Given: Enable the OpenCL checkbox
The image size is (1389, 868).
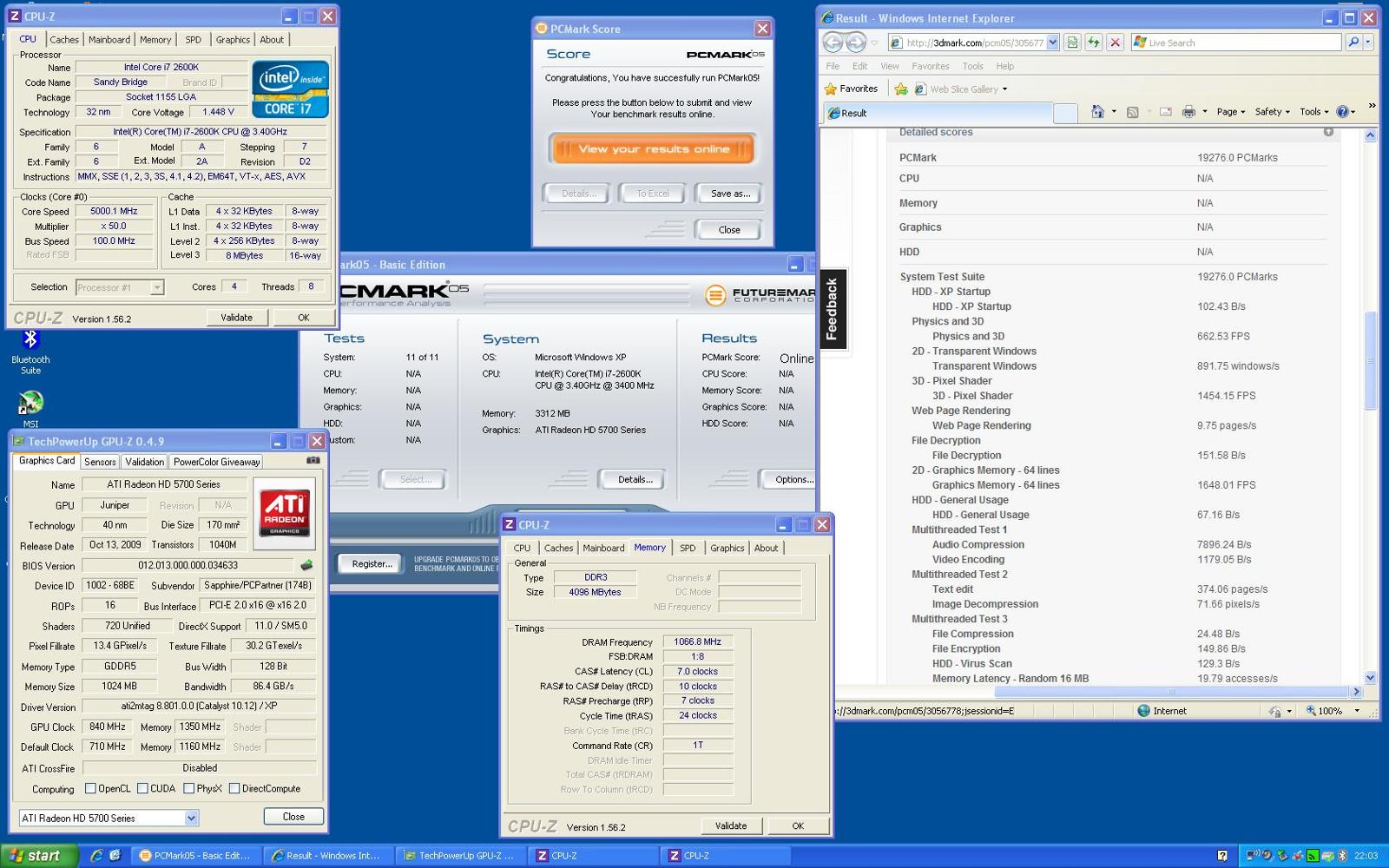Looking at the screenshot, I should pos(90,789).
